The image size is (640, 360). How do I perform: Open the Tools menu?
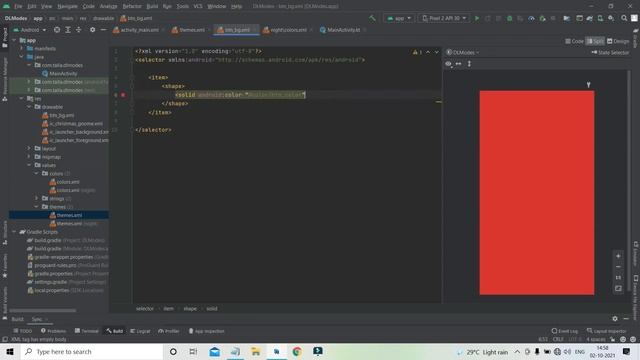pyautogui.click(x=182, y=6)
